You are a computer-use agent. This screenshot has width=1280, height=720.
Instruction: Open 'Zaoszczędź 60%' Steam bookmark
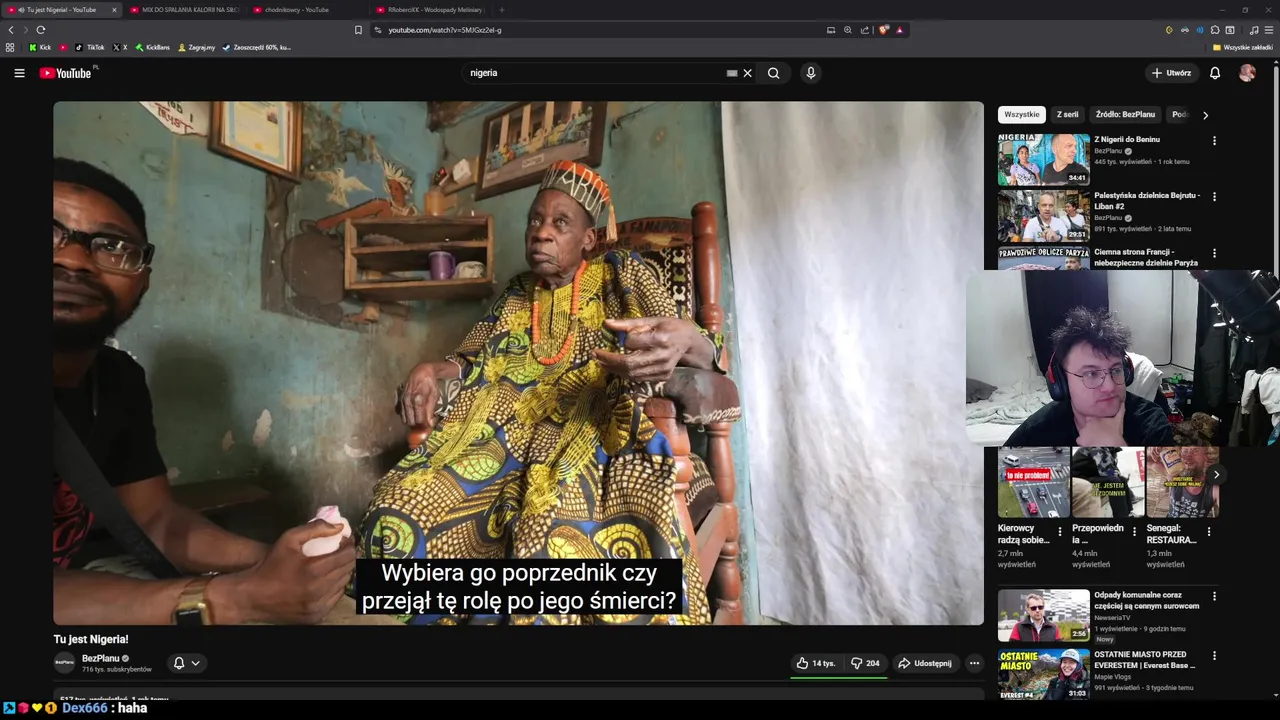pos(257,47)
